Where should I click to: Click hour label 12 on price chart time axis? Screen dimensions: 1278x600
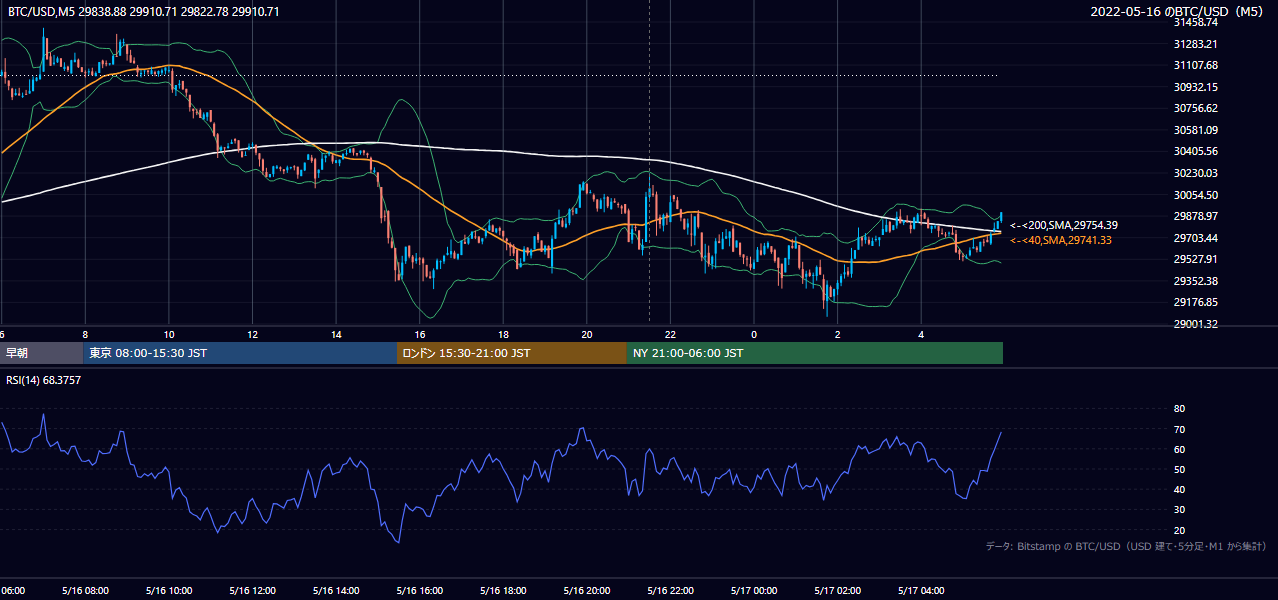[253, 334]
